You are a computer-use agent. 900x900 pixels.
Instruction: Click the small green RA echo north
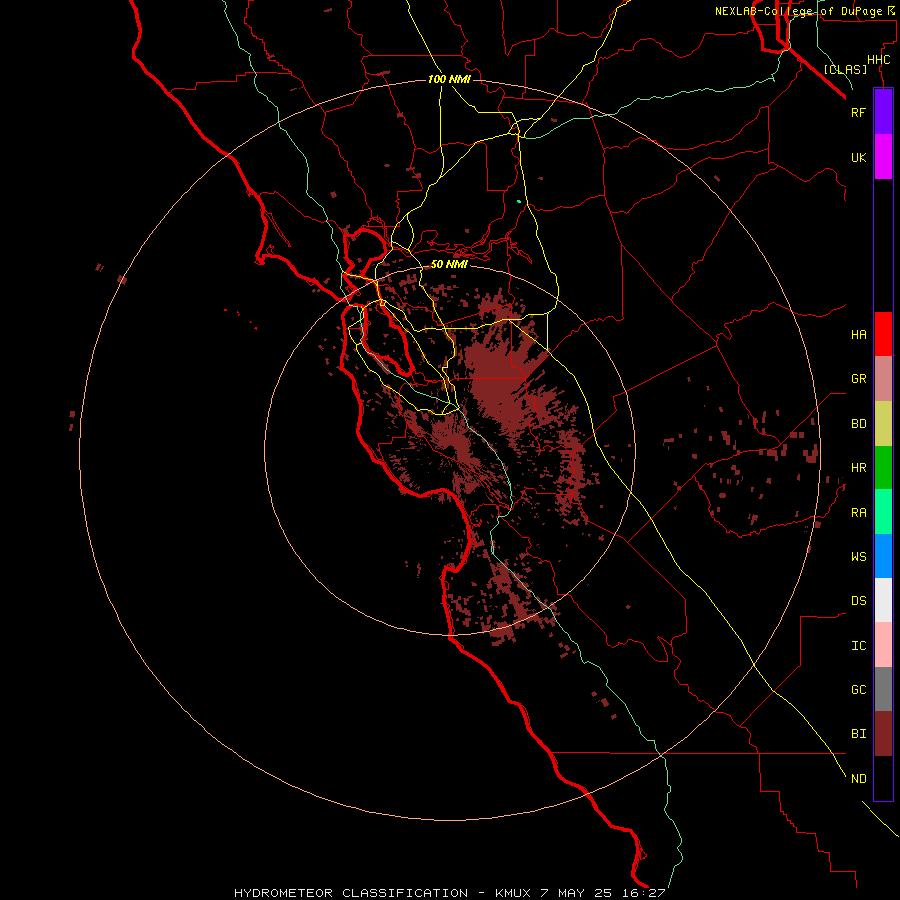(519, 201)
